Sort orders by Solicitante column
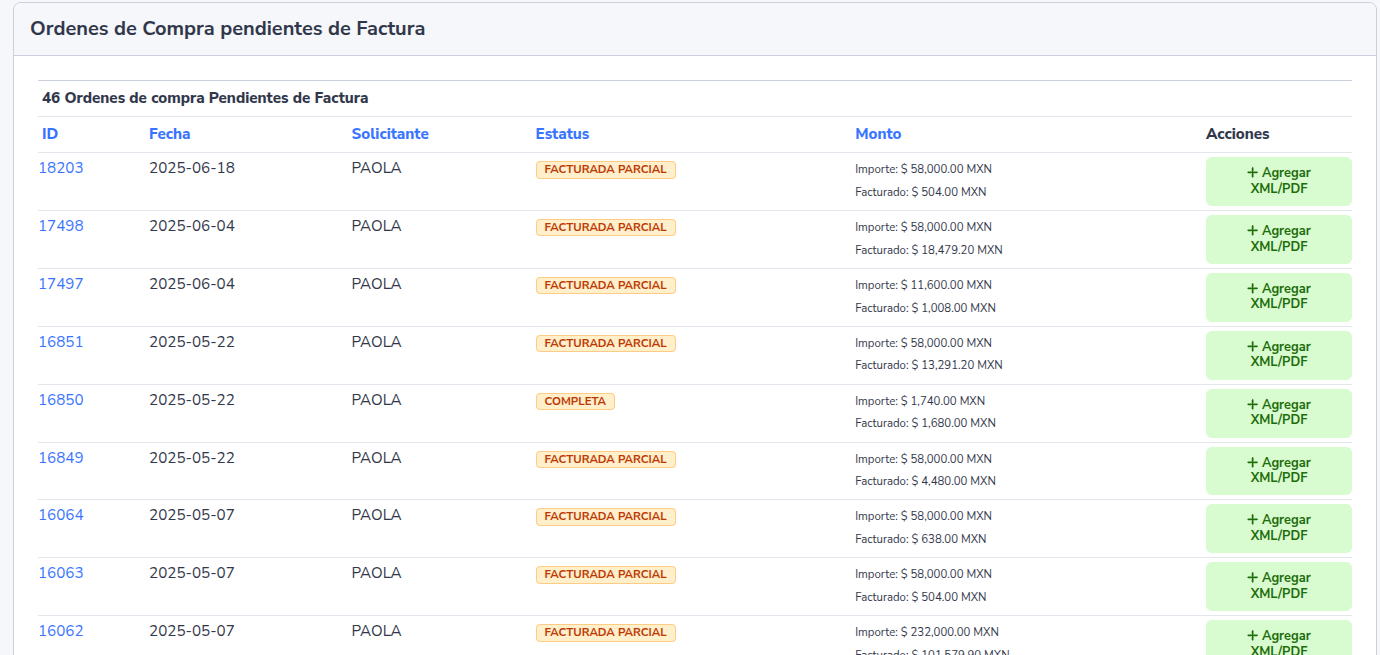The height and width of the screenshot is (655, 1380). point(390,134)
